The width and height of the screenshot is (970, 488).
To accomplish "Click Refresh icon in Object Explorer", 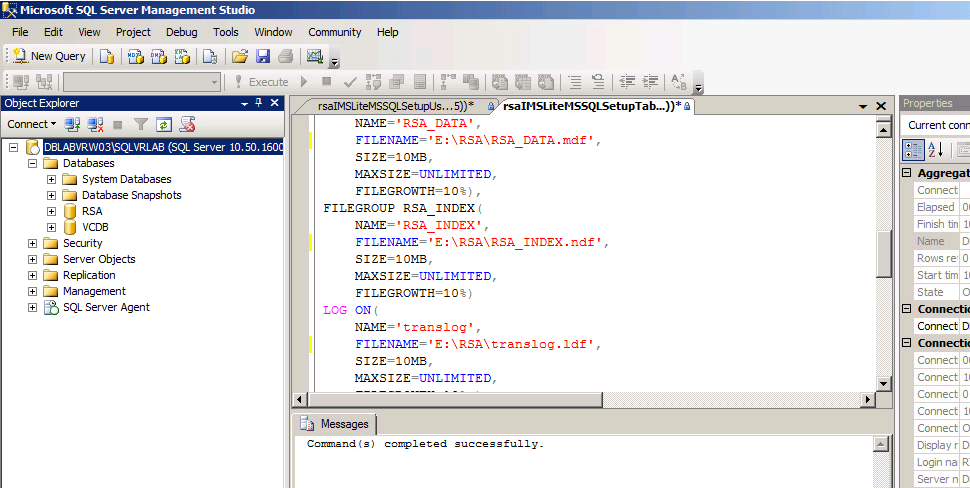I will (163, 124).
